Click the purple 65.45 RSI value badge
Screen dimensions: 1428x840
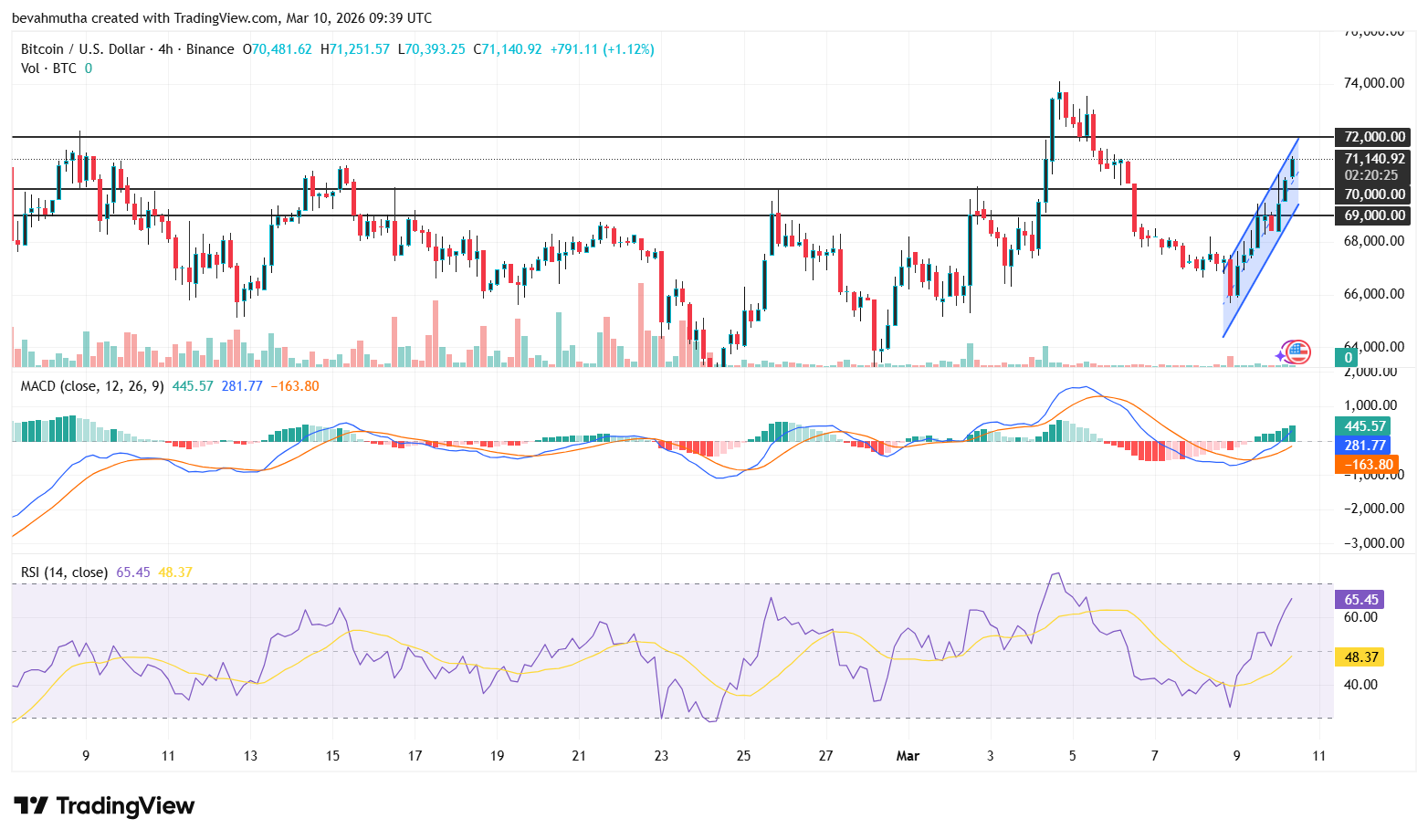tap(1360, 599)
